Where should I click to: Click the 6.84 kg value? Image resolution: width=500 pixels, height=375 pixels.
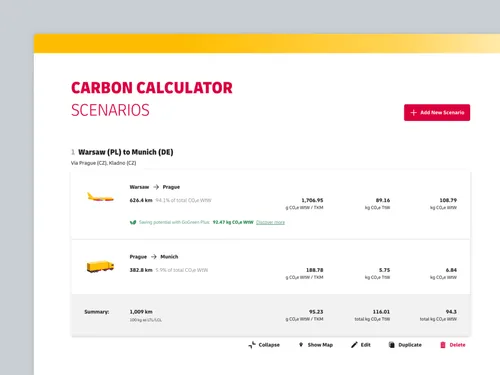click(x=451, y=270)
